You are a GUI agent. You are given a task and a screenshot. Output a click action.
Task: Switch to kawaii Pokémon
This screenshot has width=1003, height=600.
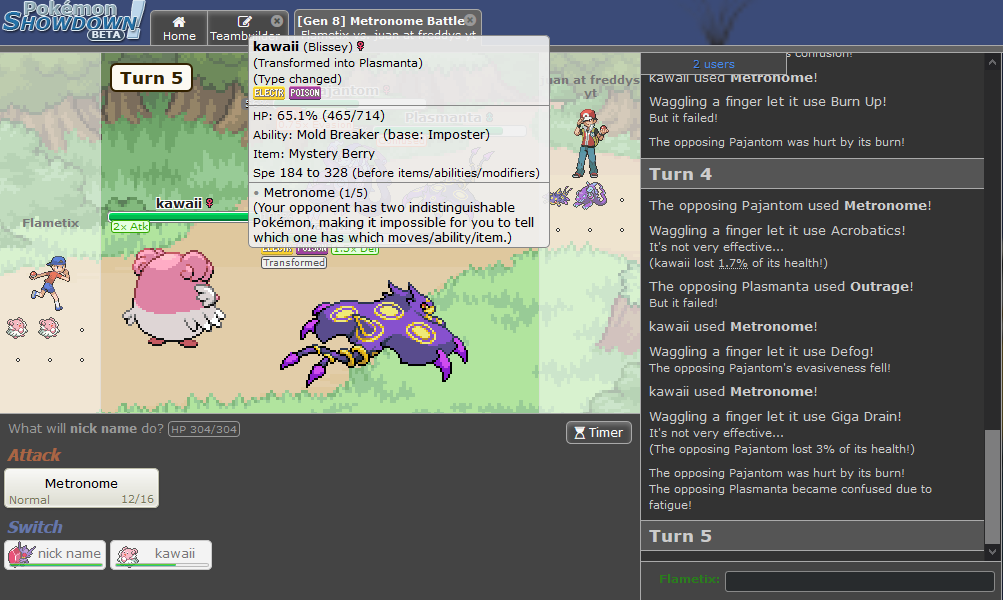161,554
